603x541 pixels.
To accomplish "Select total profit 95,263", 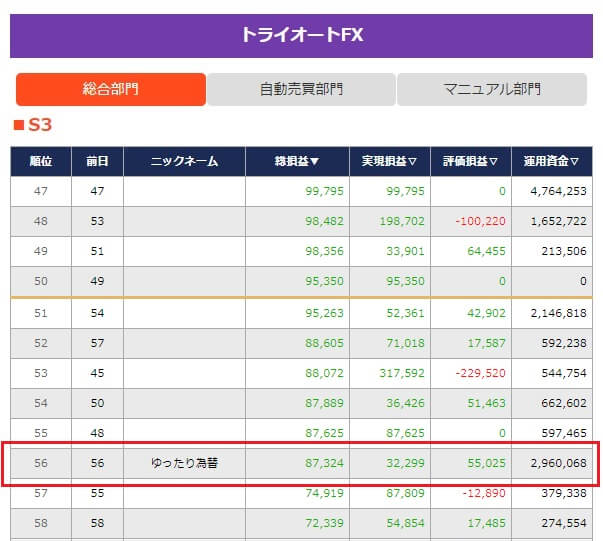I will (324, 313).
